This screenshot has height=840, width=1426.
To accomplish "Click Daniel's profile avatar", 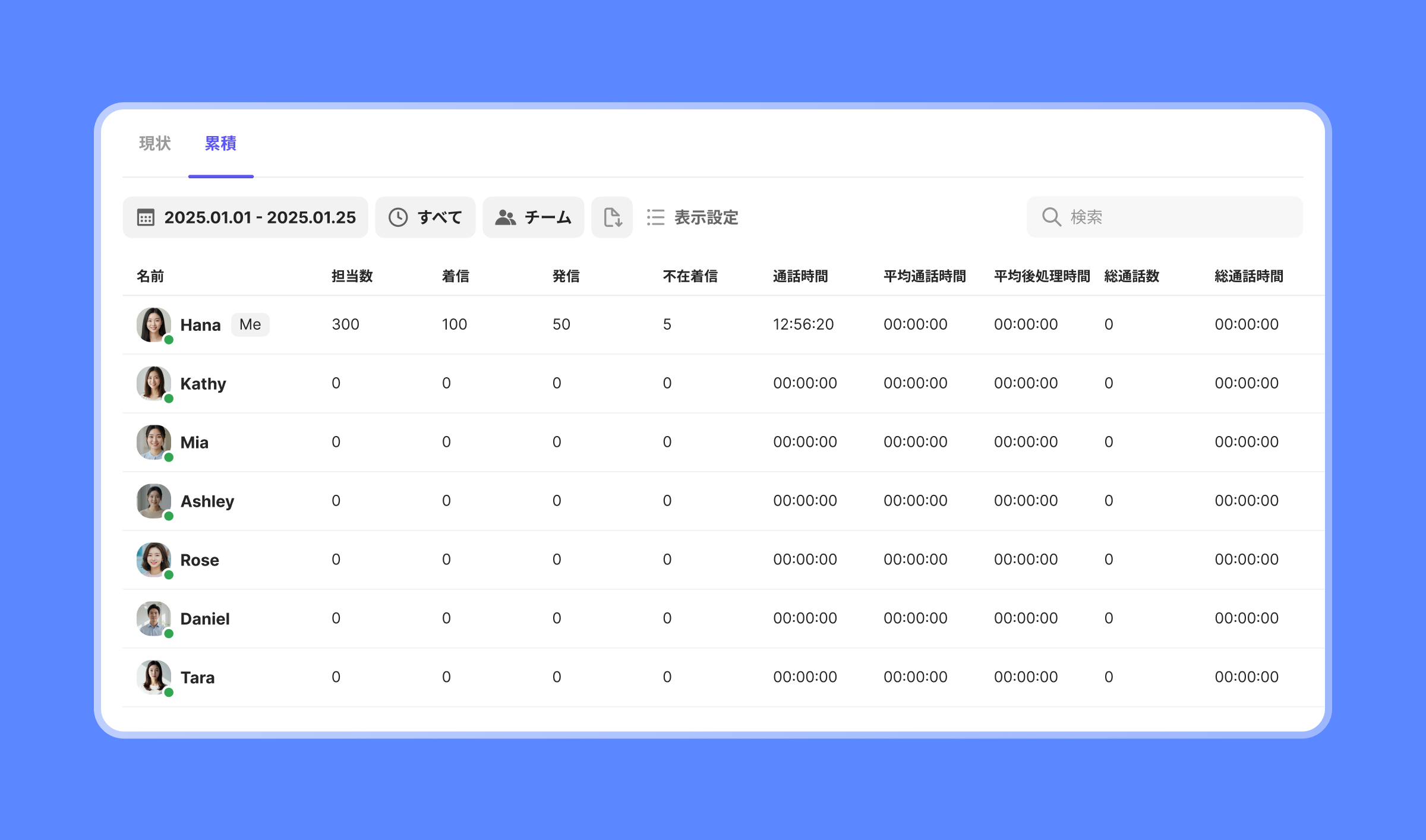I will click(154, 618).
